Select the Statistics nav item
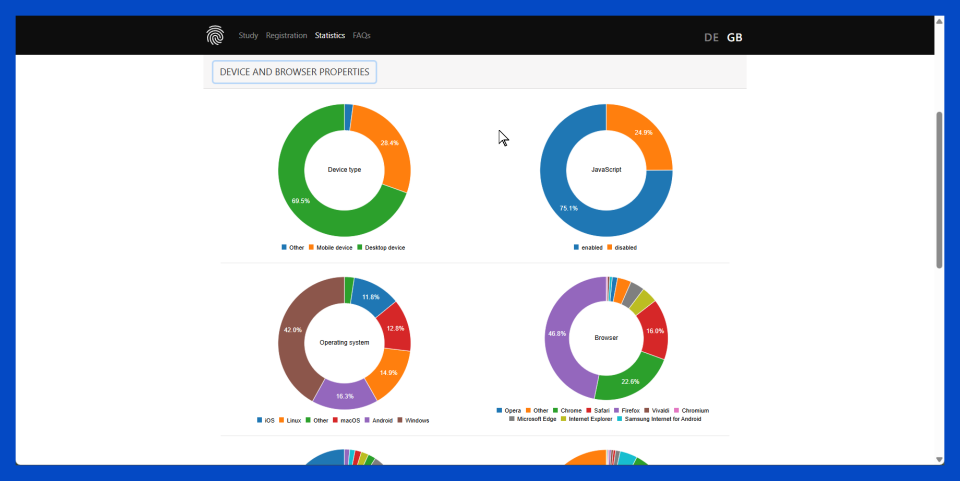The height and width of the screenshot is (481, 960). 330,35
